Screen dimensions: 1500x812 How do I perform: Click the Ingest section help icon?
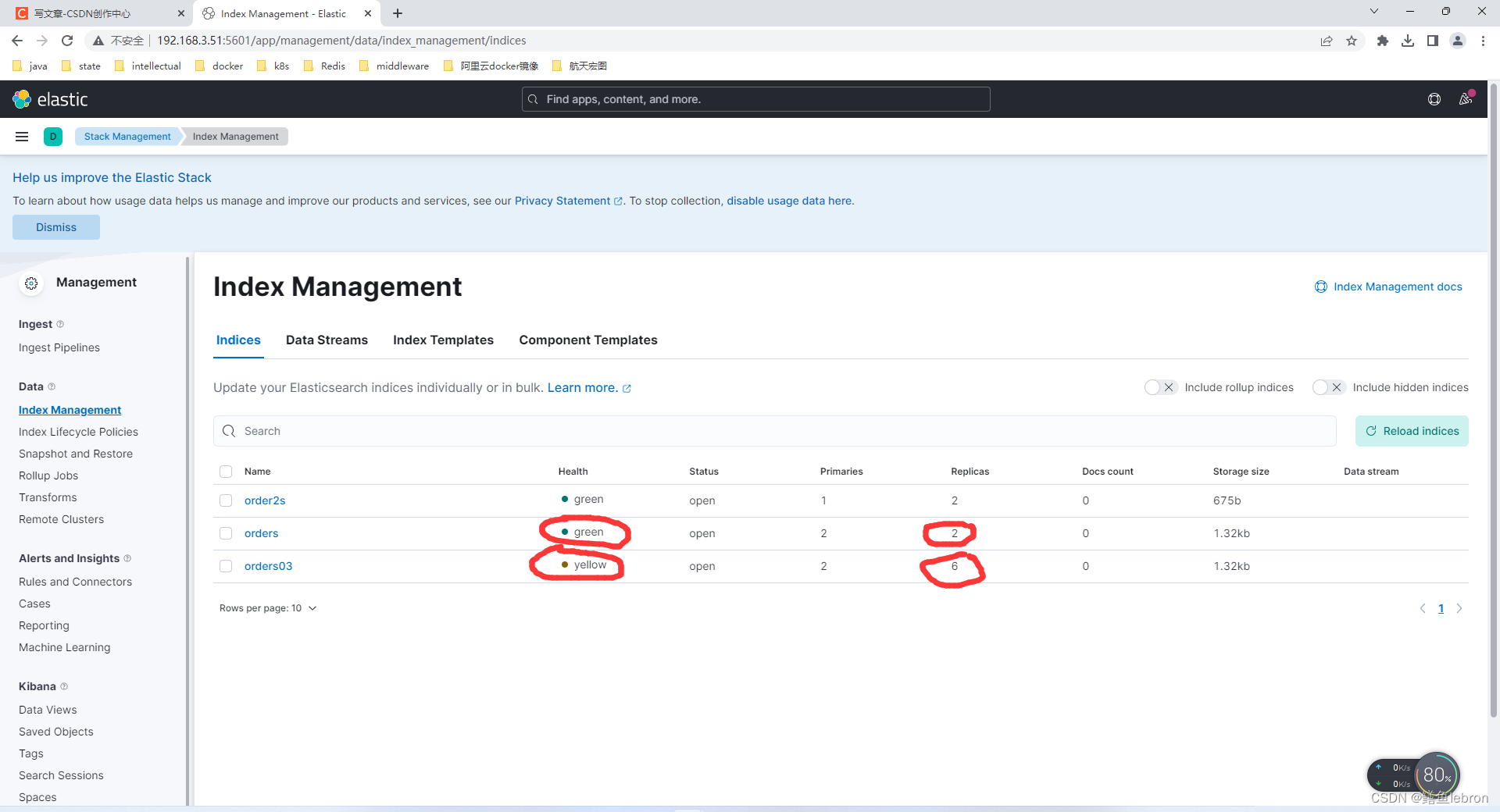point(60,324)
